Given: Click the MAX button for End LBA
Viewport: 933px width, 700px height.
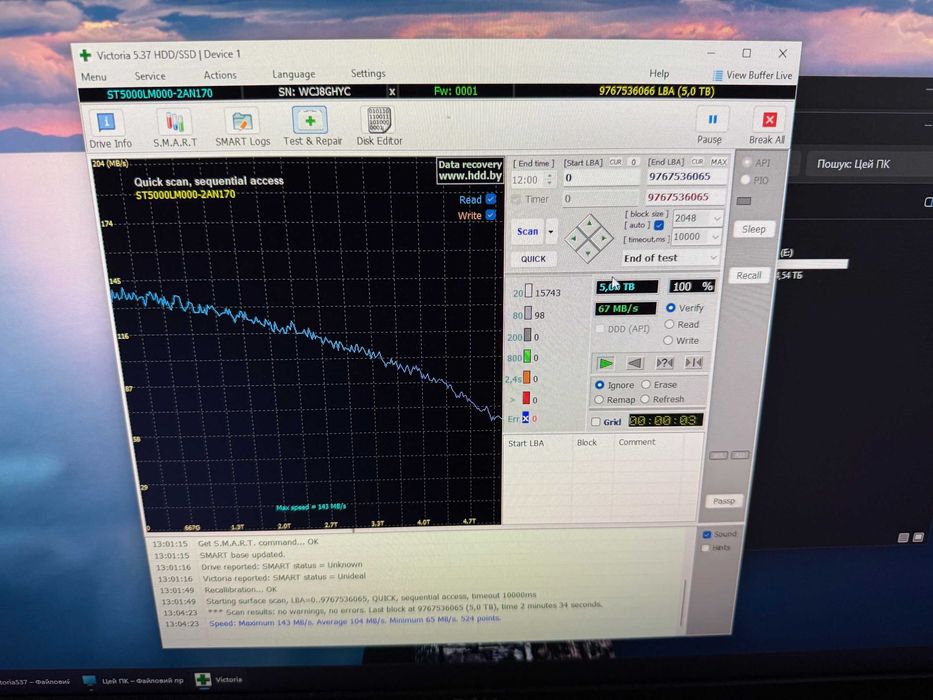Looking at the screenshot, I should click(719, 162).
